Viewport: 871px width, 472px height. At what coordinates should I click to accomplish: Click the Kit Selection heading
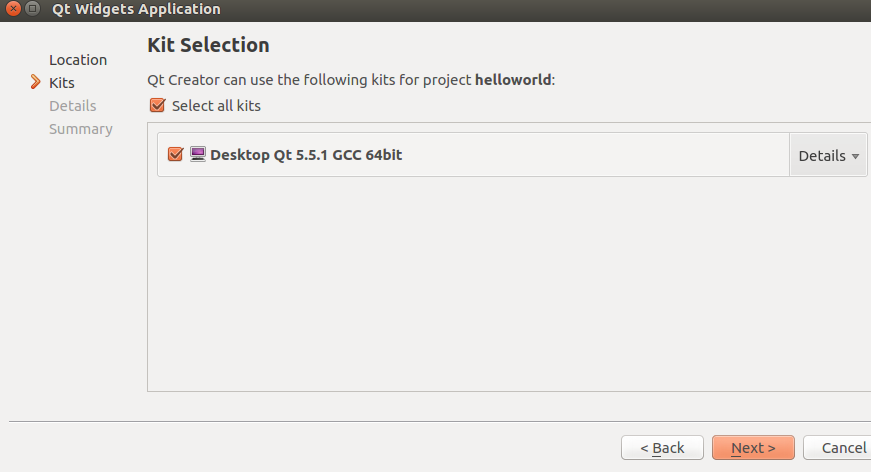tap(208, 45)
